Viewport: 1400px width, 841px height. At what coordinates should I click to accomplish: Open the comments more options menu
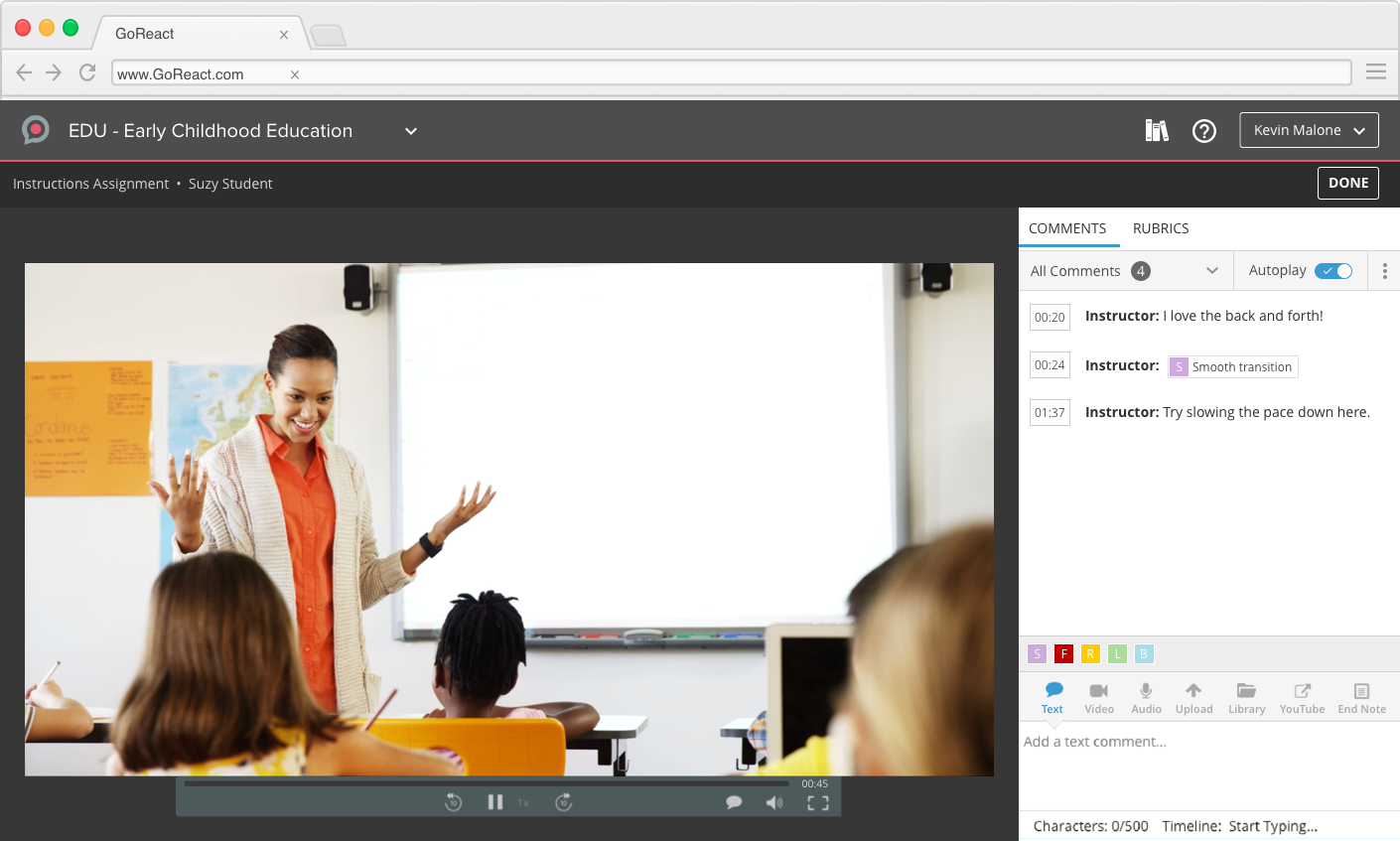click(x=1384, y=271)
